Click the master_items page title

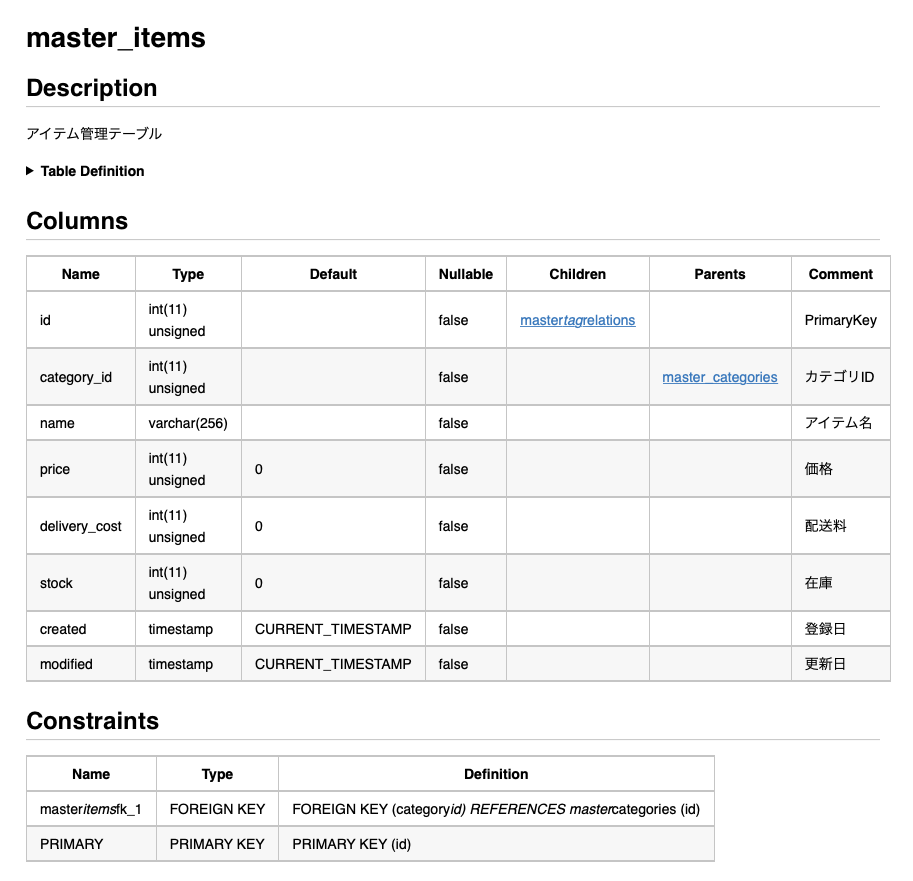(116, 38)
